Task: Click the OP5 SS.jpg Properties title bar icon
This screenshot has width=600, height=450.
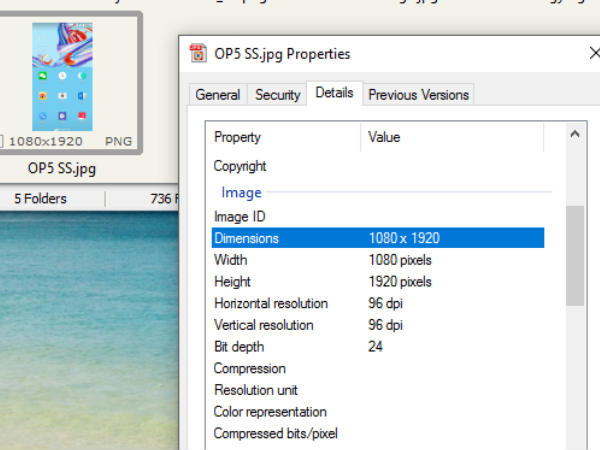Action: coord(199,54)
